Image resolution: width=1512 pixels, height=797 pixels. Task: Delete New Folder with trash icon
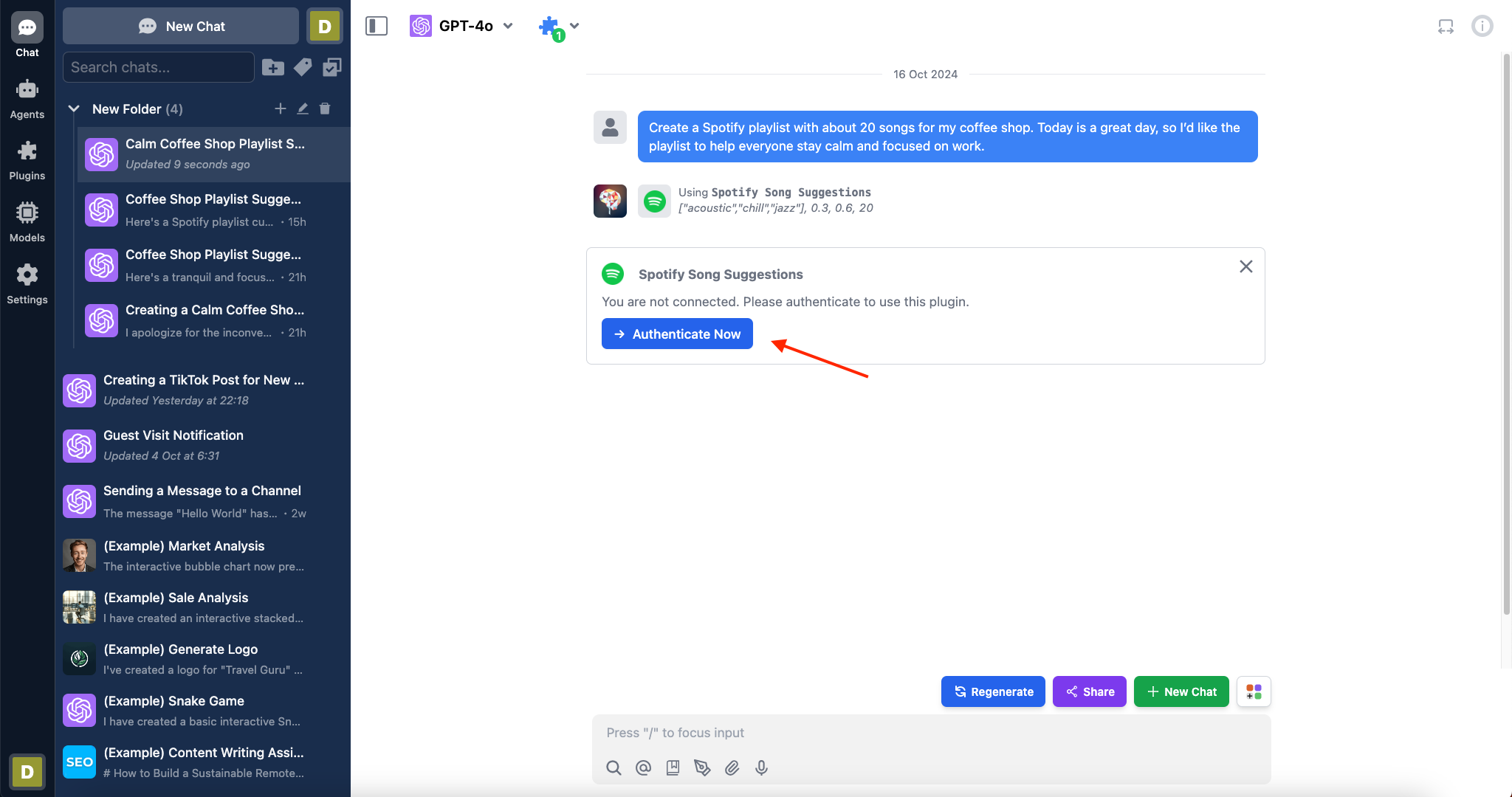coord(325,108)
